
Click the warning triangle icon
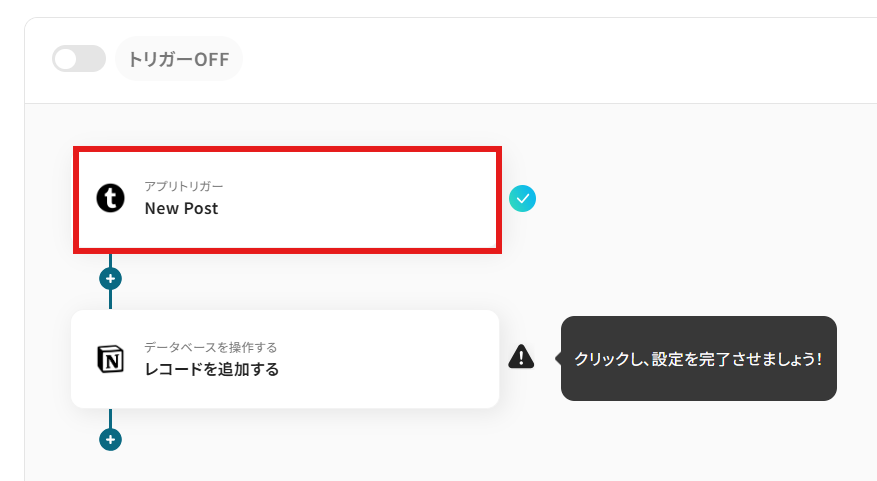coord(521,356)
